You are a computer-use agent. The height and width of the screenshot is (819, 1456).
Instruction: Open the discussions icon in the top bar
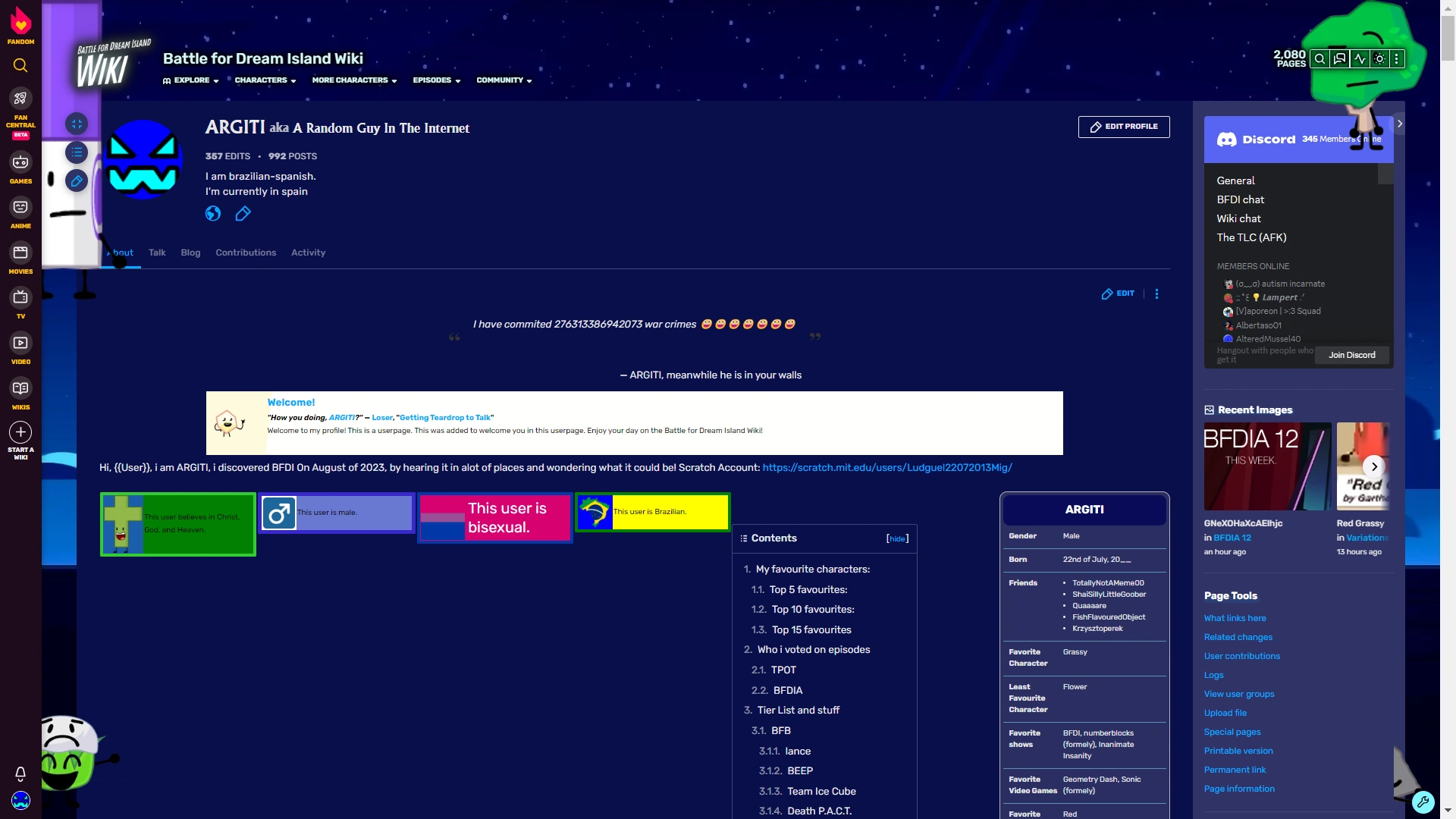(1340, 58)
